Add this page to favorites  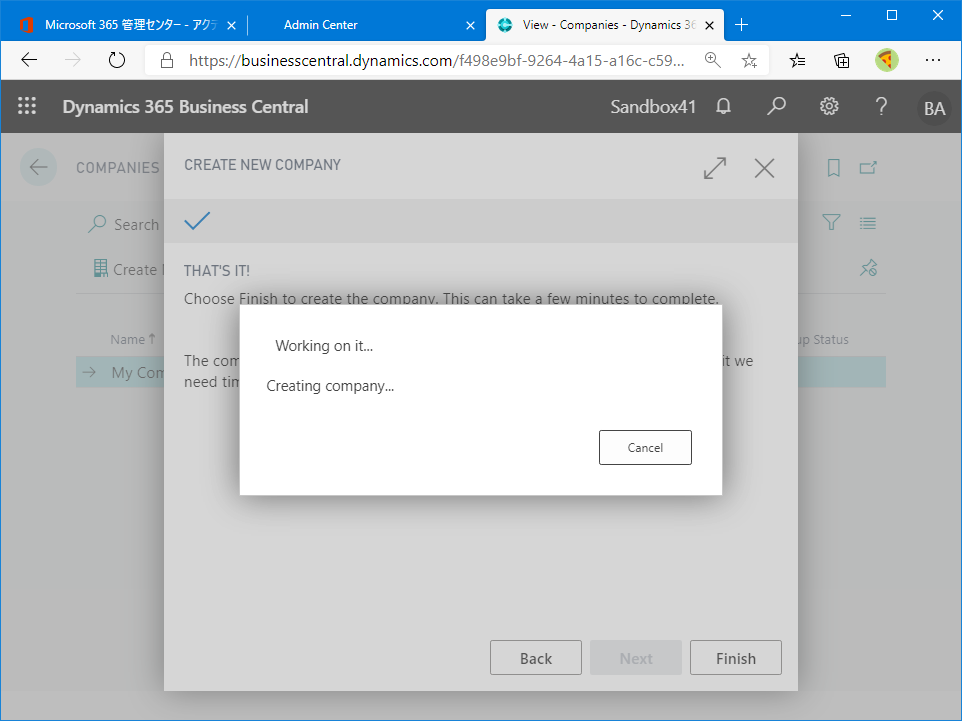[x=748, y=60]
